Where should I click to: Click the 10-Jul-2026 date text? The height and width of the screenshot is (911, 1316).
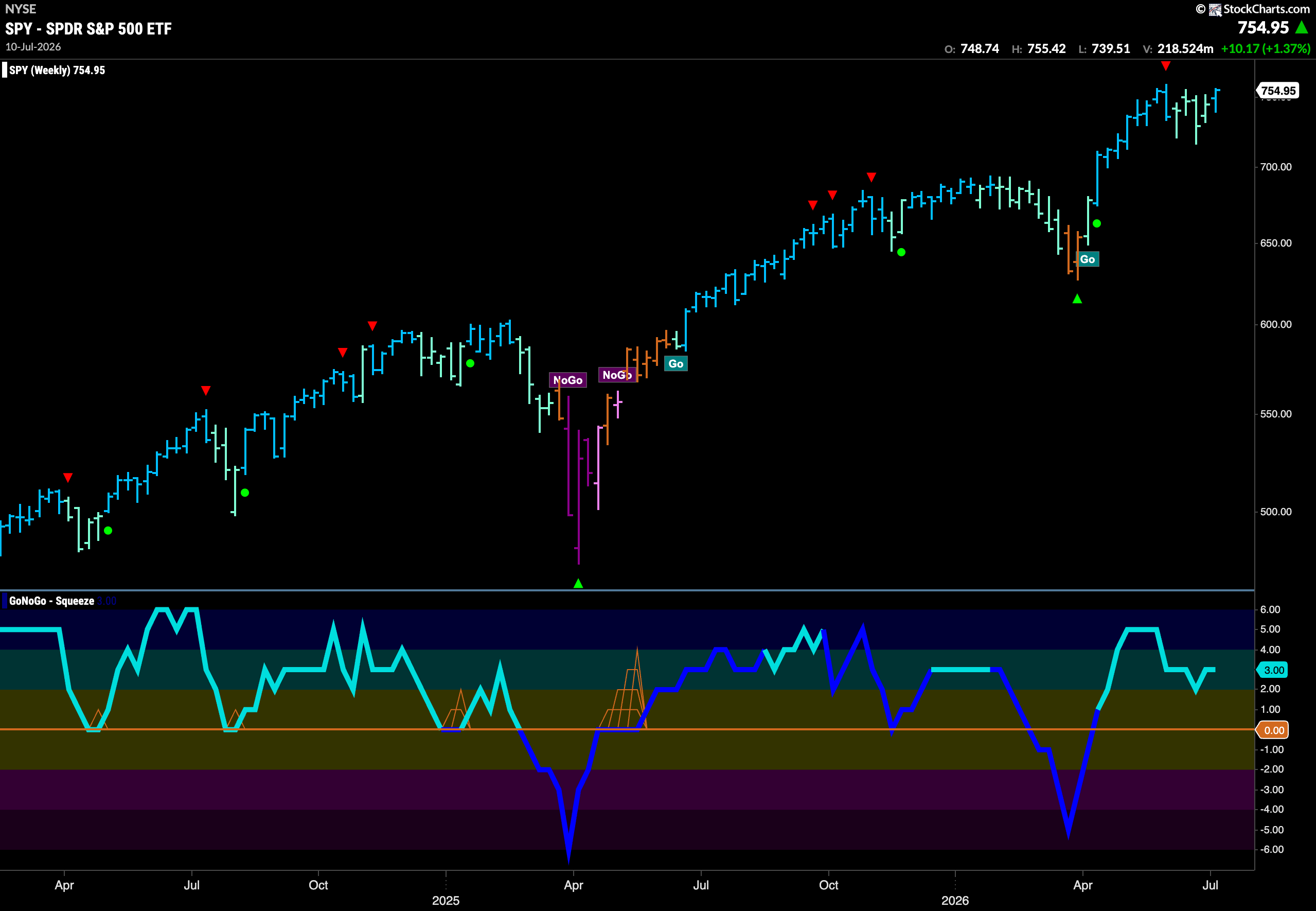point(33,47)
